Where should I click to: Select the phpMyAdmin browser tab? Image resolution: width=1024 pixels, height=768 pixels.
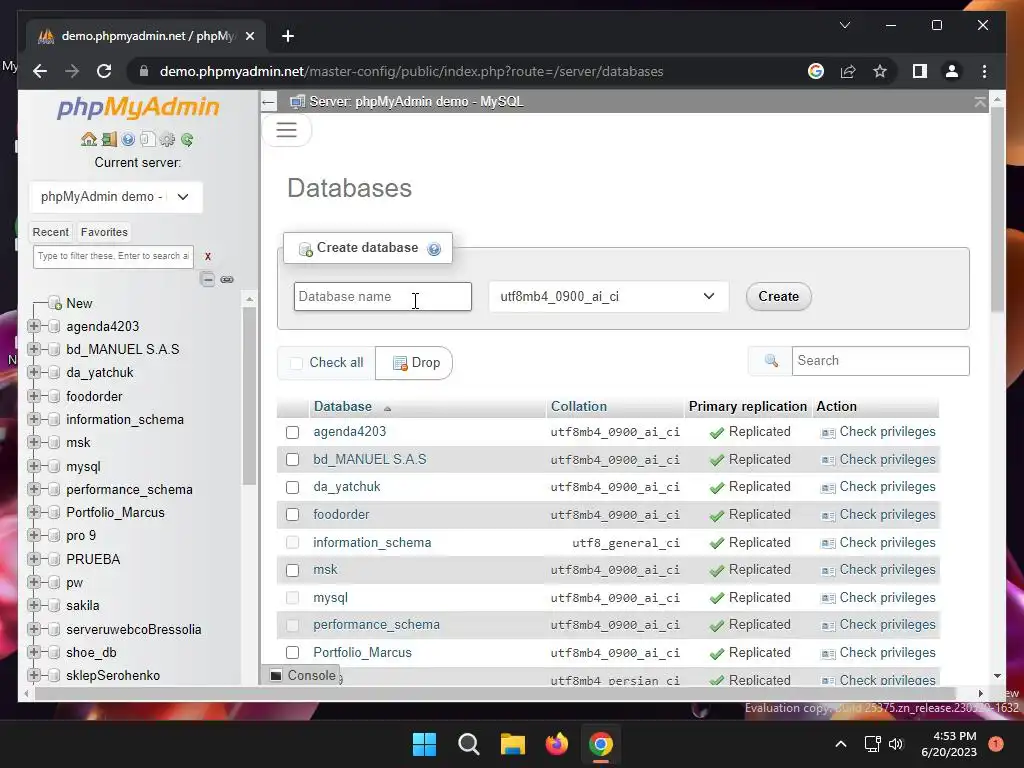tap(146, 36)
